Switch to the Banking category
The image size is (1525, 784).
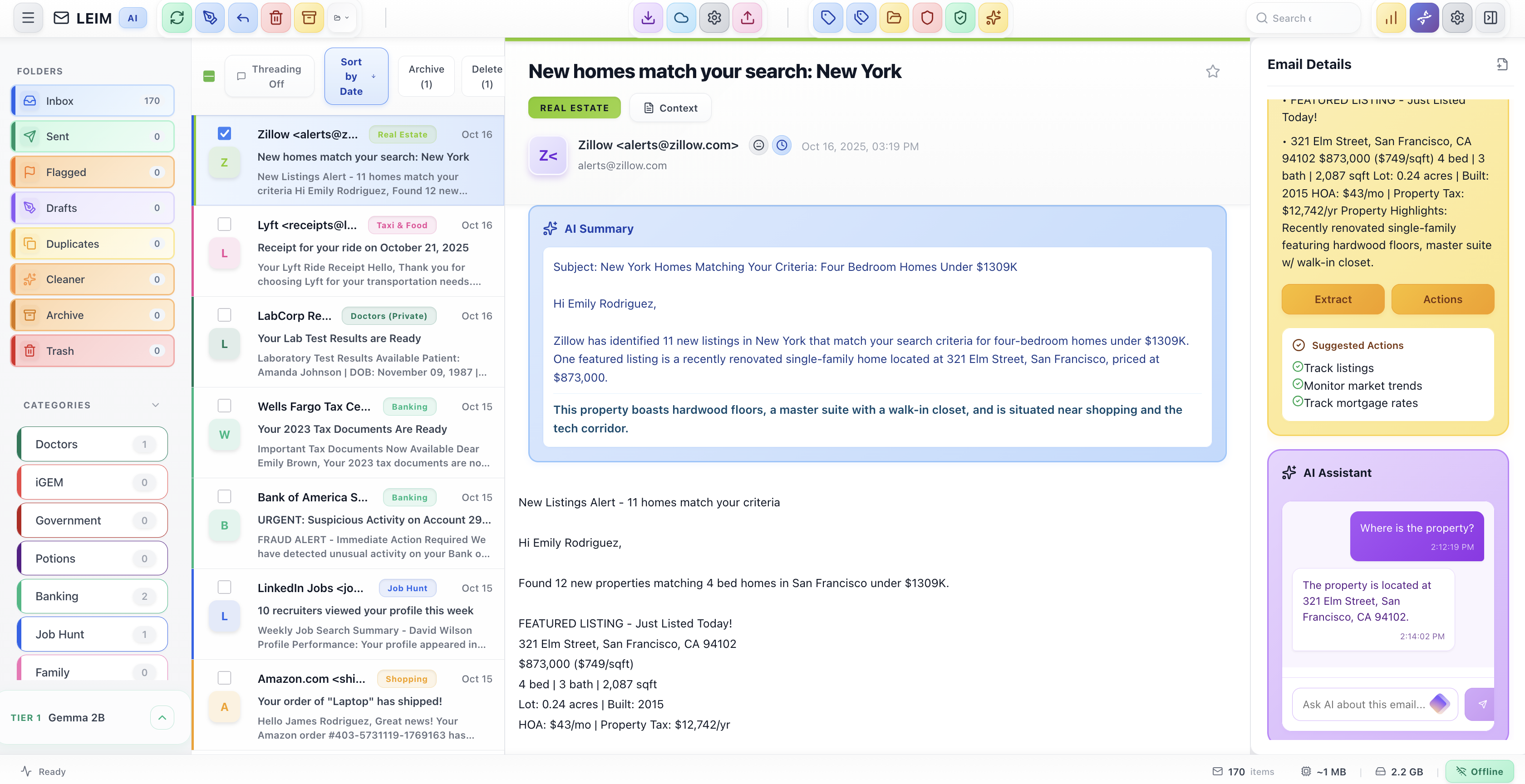click(92, 596)
